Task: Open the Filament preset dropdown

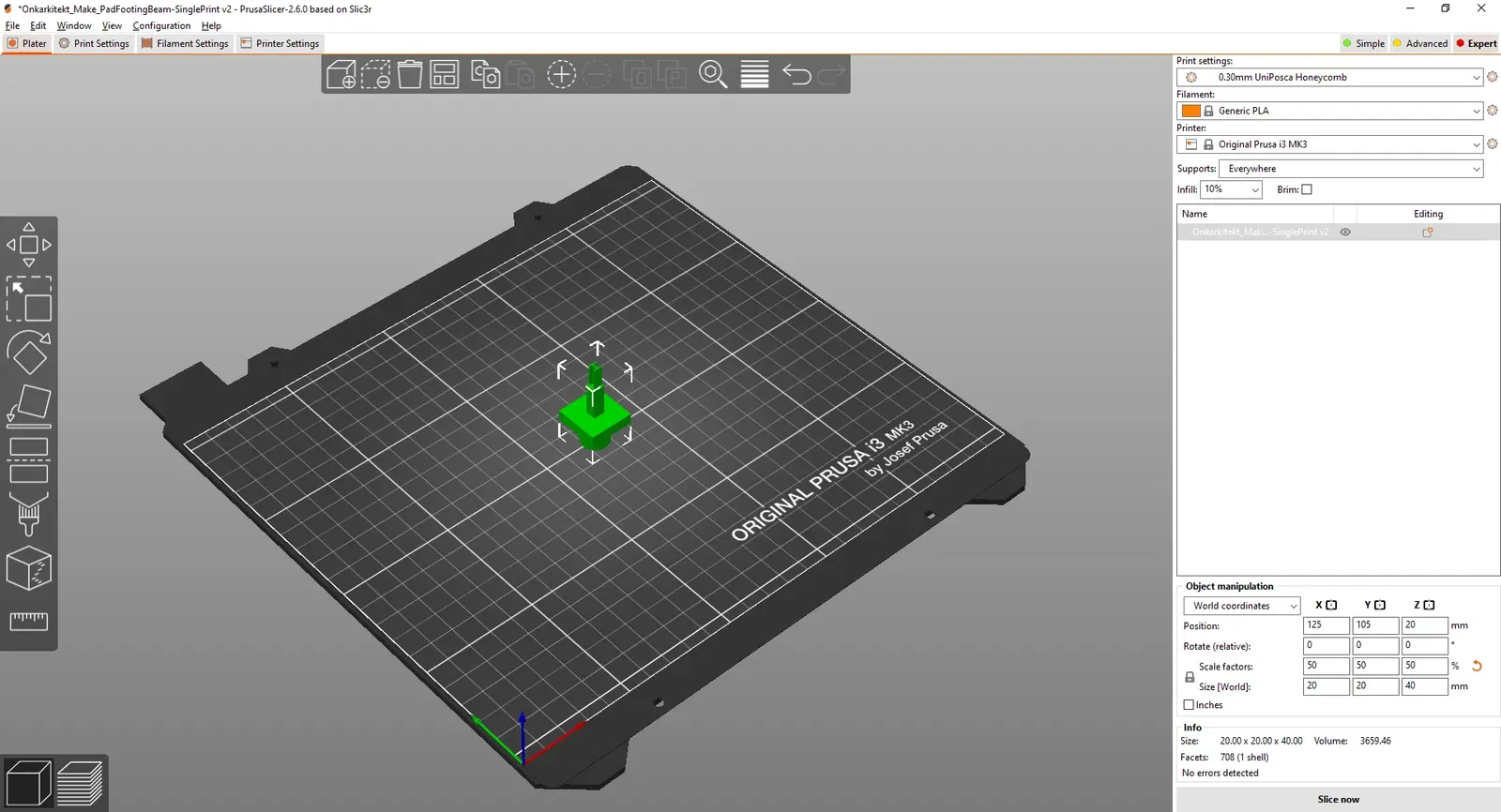Action: (1330, 111)
